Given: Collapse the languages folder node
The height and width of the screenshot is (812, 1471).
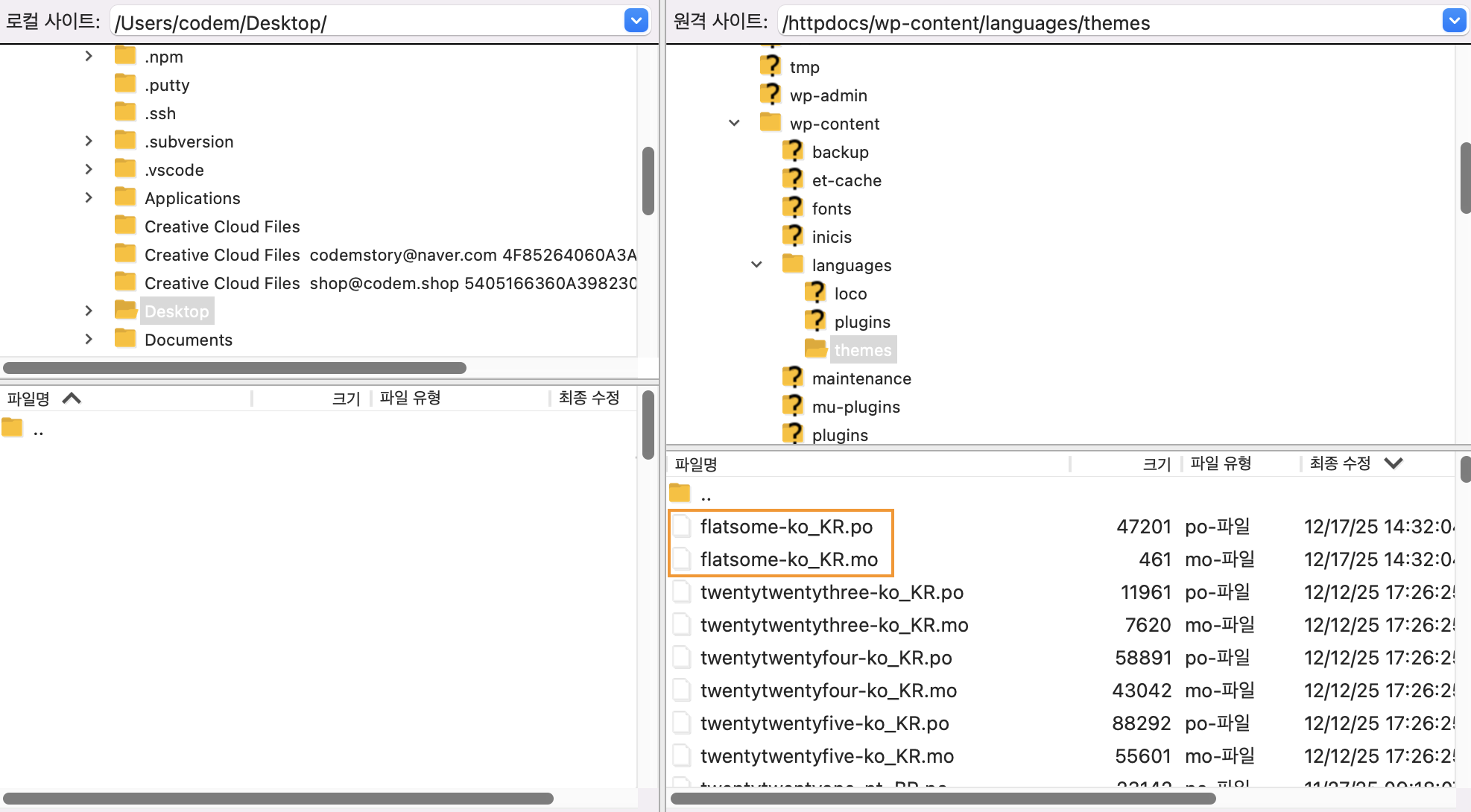Looking at the screenshot, I should click(x=756, y=264).
